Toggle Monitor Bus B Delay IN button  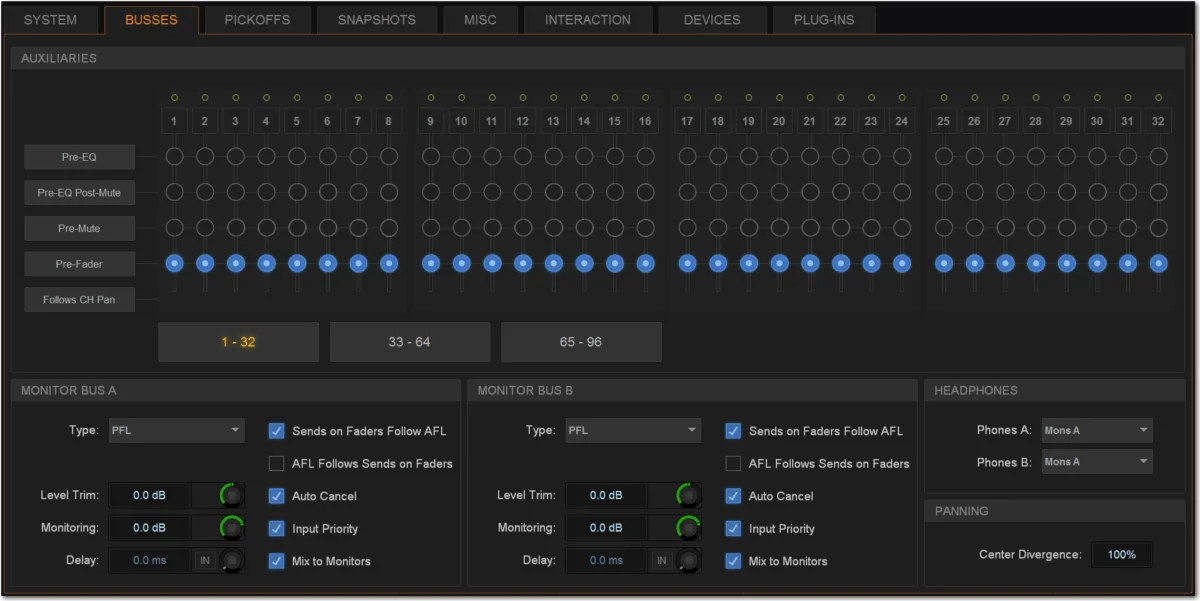click(661, 560)
